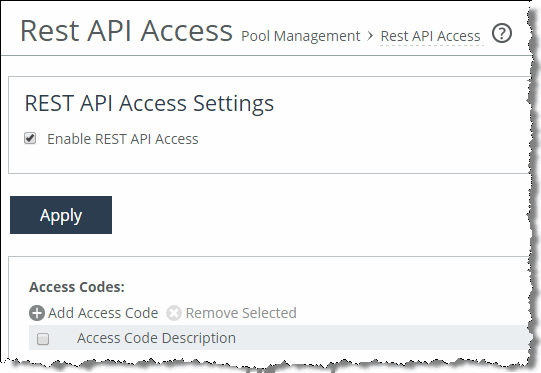
Task: Click the Access Codes section label
Action: point(77,287)
